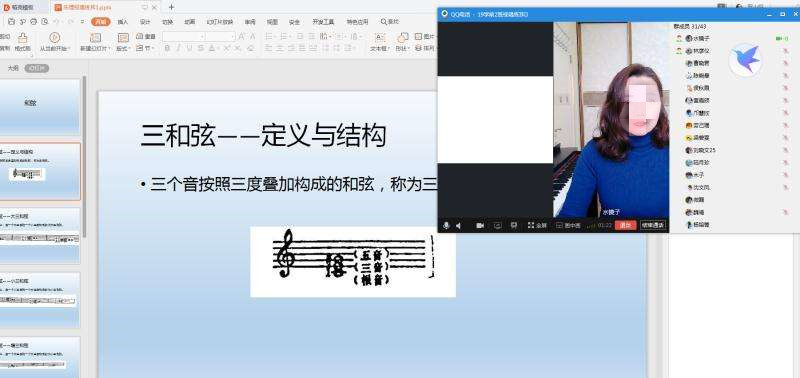Viewport: 800px width, 378px height.
Task: Toggle the camera in the QQ call
Action: 480,225
